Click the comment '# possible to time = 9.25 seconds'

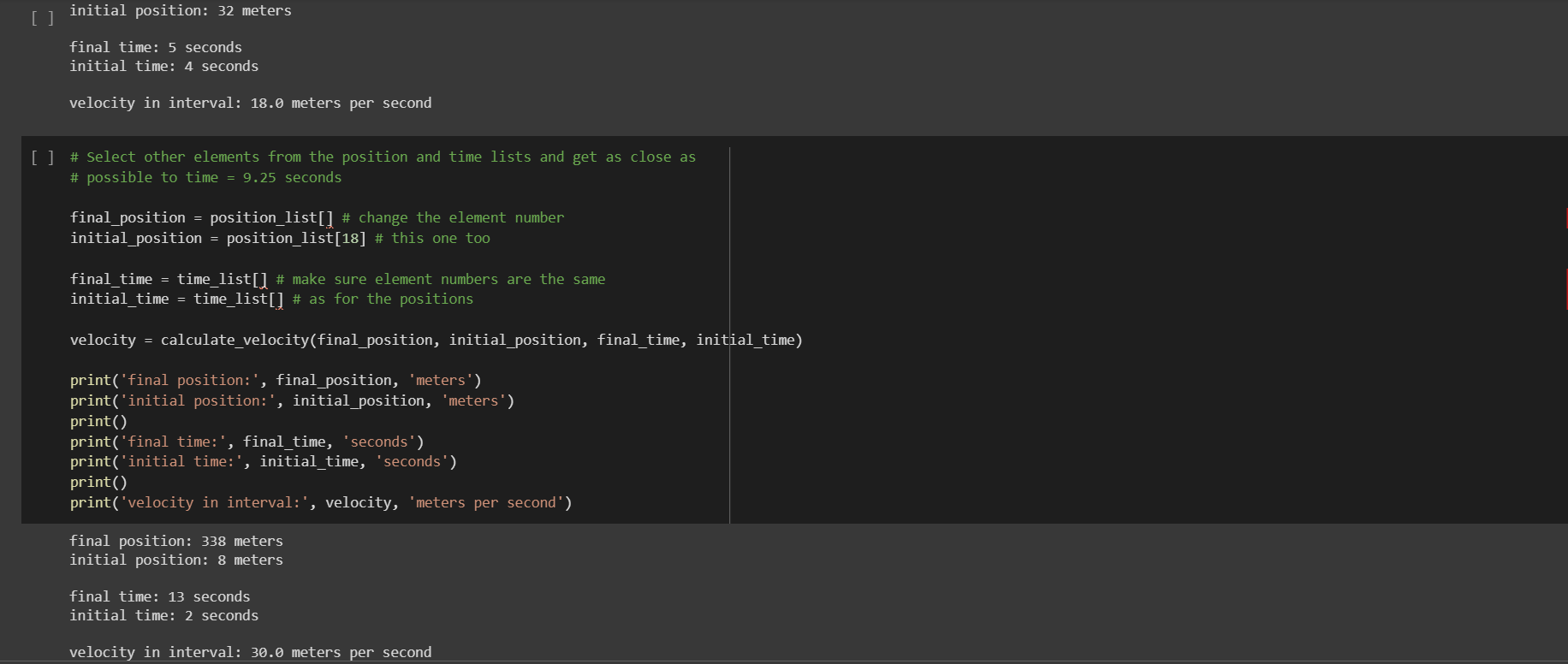pyautogui.click(x=205, y=177)
